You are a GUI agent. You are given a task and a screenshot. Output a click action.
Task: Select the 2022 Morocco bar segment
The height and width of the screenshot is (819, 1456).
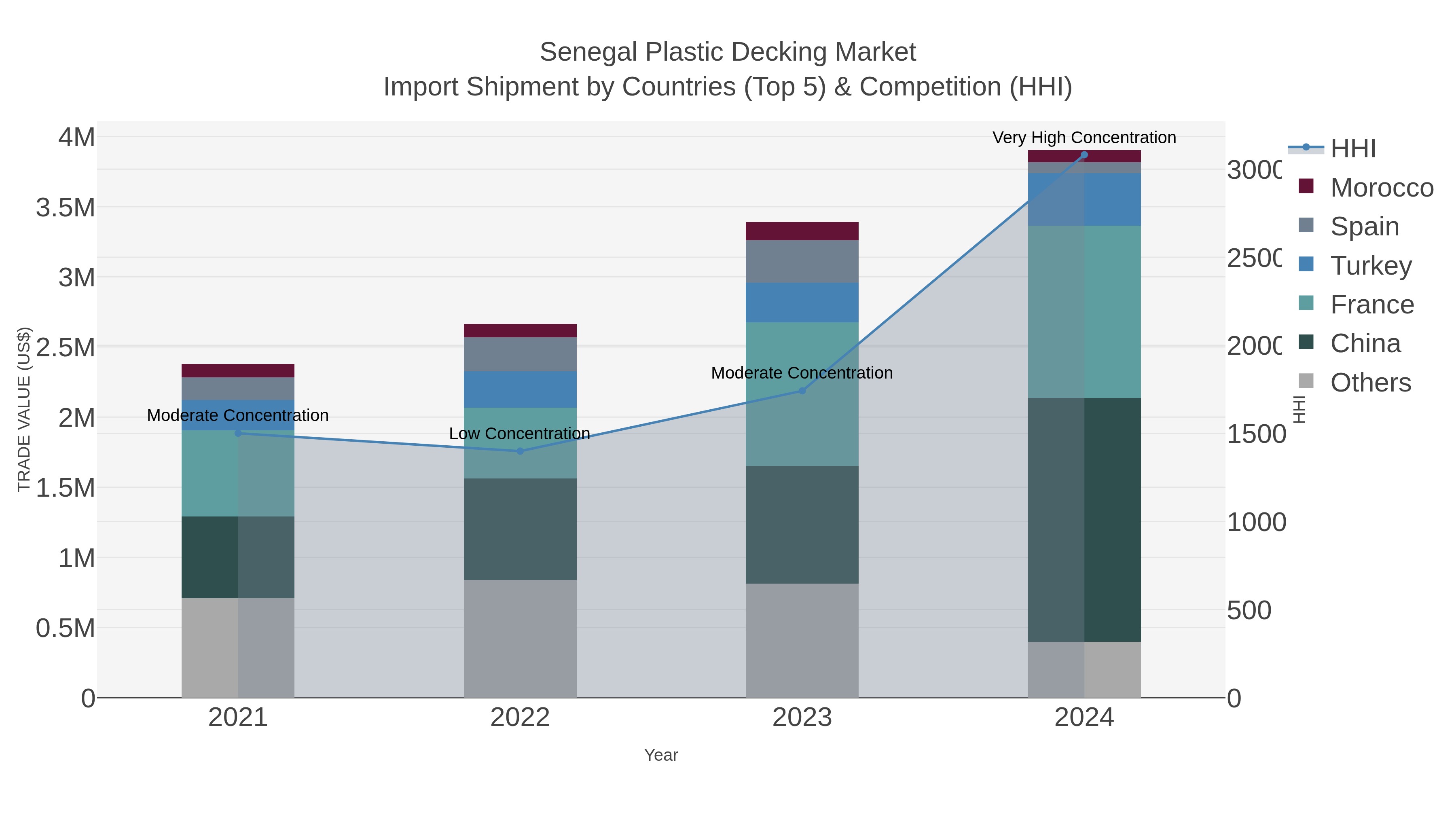tap(520, 331)
